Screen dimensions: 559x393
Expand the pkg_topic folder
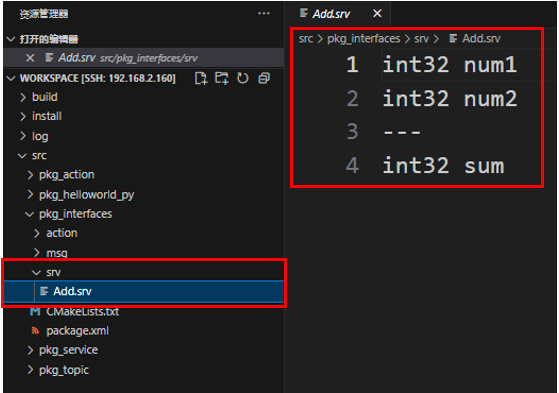(30, 370)
